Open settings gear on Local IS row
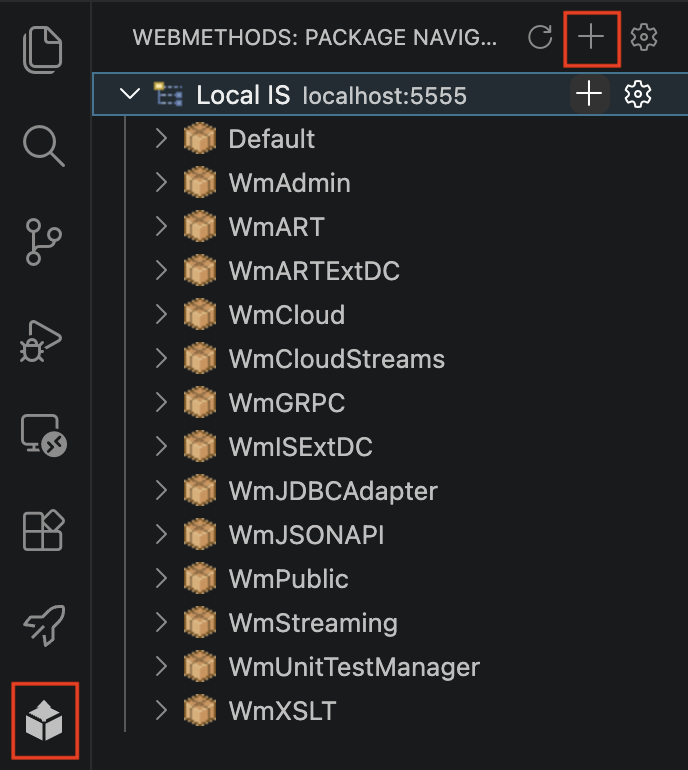Screen dimensions: 688x770 tap(638, 94)
